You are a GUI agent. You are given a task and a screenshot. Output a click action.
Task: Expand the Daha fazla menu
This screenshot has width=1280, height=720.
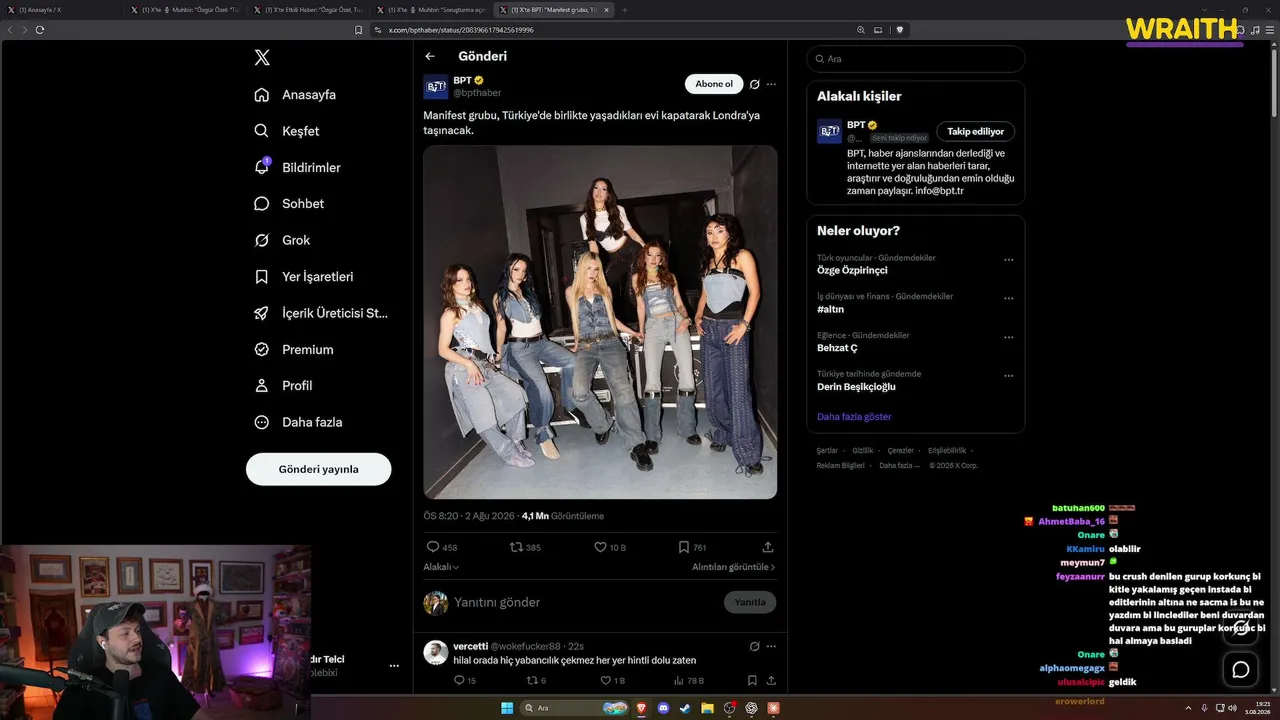pos(298,422)
